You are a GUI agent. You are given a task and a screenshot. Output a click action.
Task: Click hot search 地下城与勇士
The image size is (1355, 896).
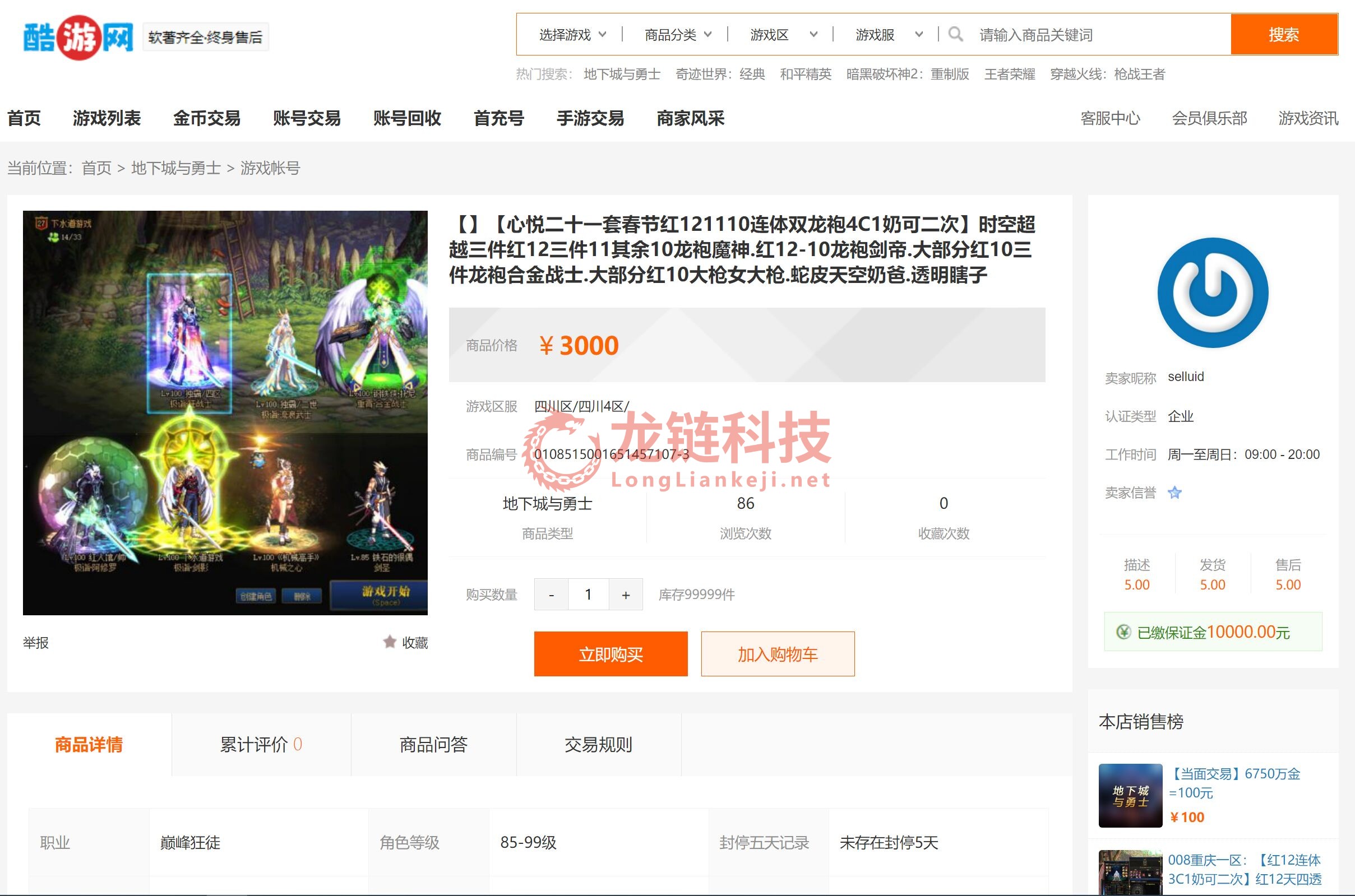click(x=622, y=75)
